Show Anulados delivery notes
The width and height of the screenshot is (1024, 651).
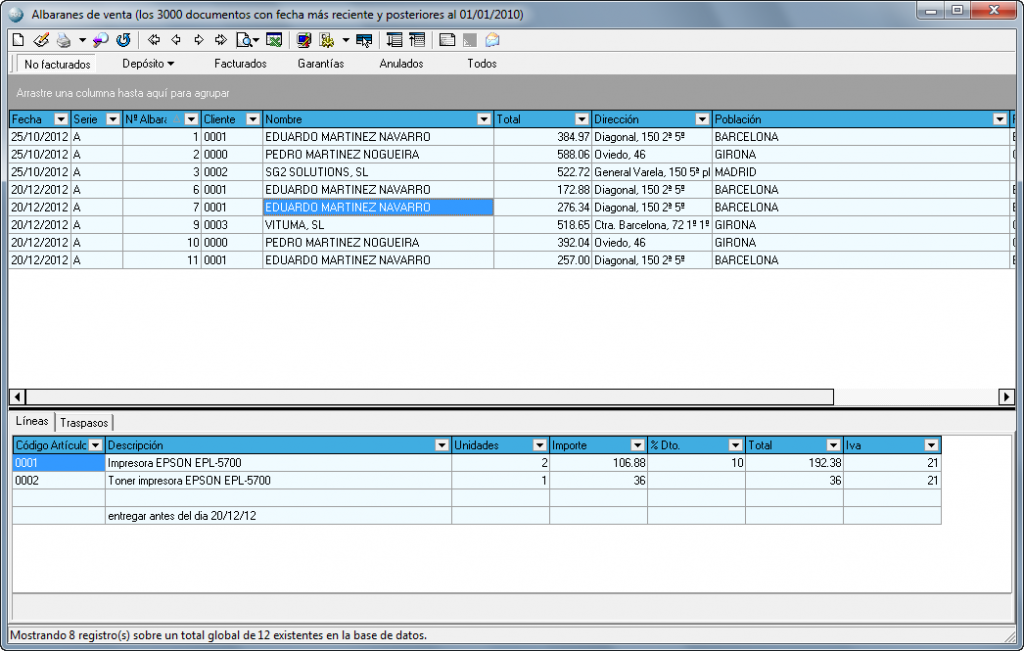click(401, 63)
